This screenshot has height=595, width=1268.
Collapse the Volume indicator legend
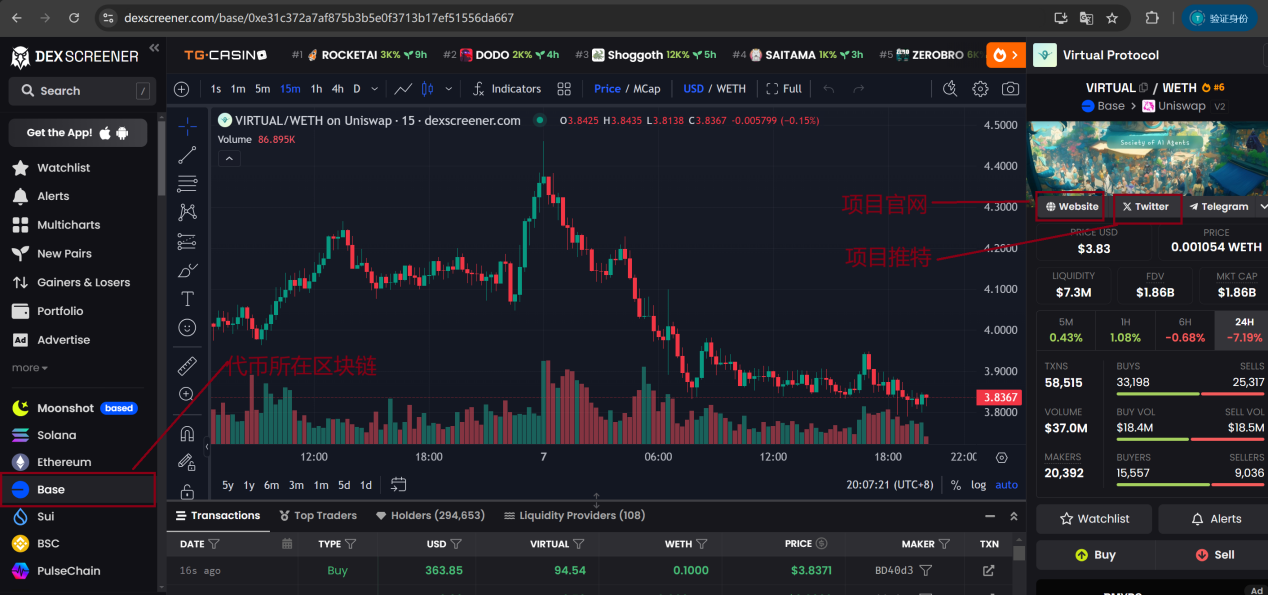click(x=229, y=158)
